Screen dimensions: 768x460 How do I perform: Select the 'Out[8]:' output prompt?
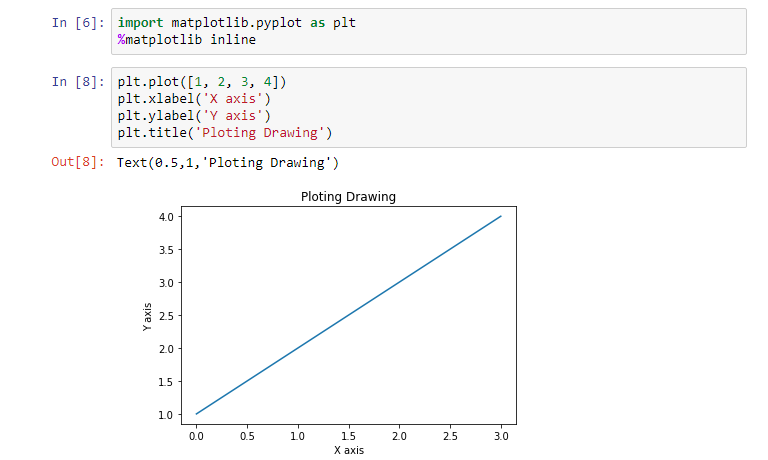coord(78,162)
